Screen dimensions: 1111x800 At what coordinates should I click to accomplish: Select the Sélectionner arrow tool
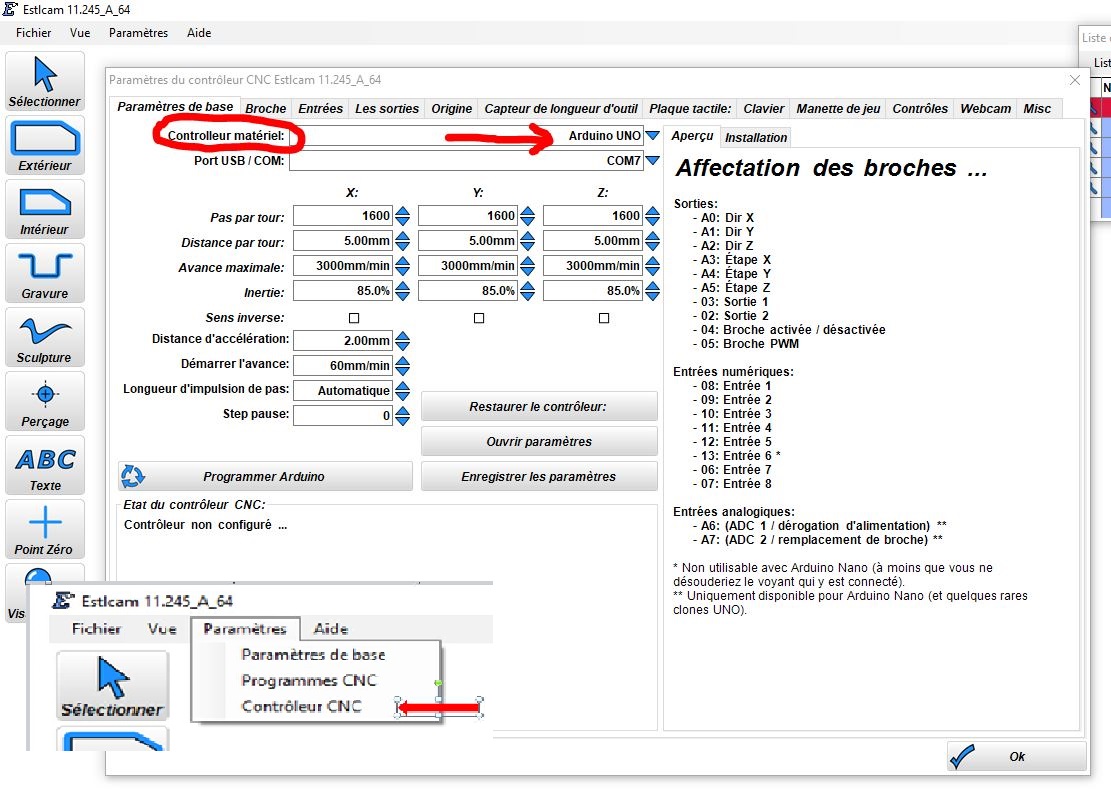(45, 82)
